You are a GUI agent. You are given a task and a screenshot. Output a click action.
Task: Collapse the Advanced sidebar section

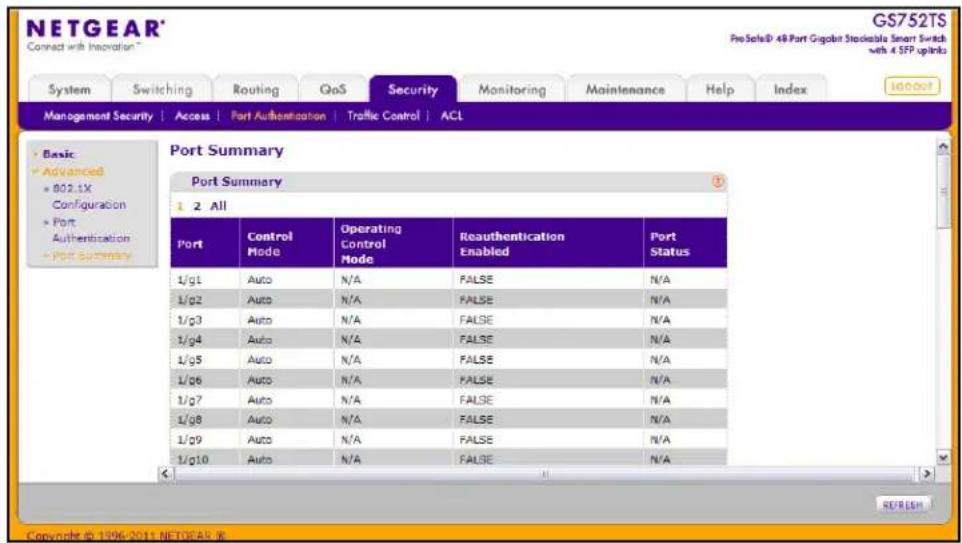point(72,171)
